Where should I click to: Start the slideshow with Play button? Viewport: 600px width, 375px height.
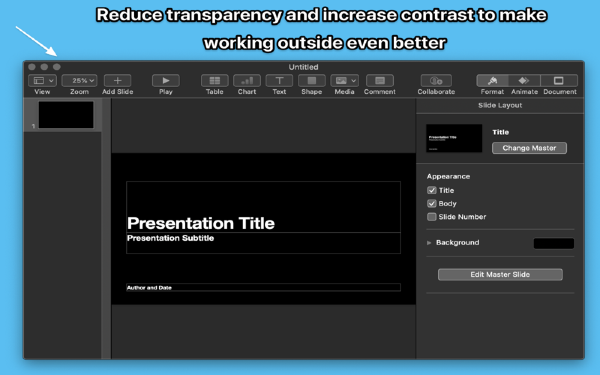(166, 81)
